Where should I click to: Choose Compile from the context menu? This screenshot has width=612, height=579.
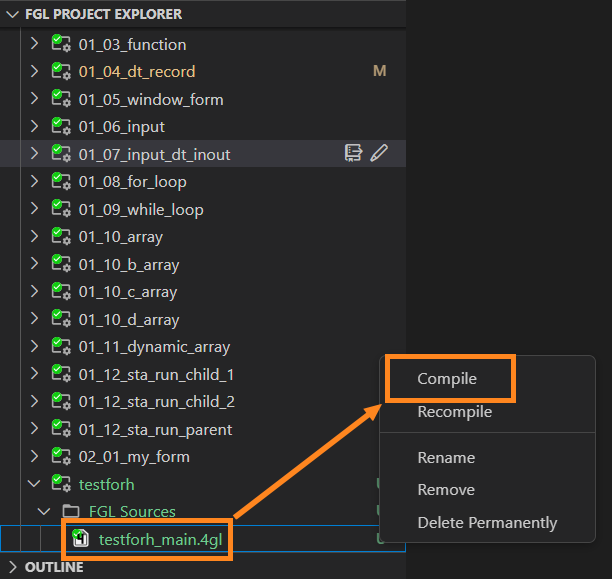(447, 379)
